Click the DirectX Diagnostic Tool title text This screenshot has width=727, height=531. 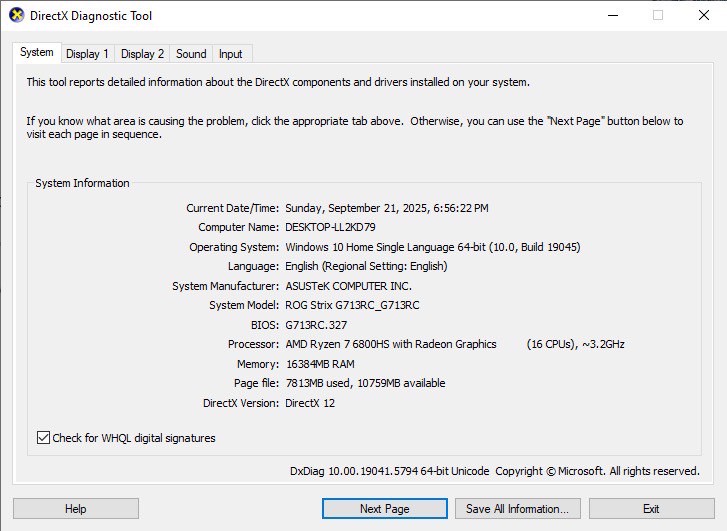(x=93, y=16)
